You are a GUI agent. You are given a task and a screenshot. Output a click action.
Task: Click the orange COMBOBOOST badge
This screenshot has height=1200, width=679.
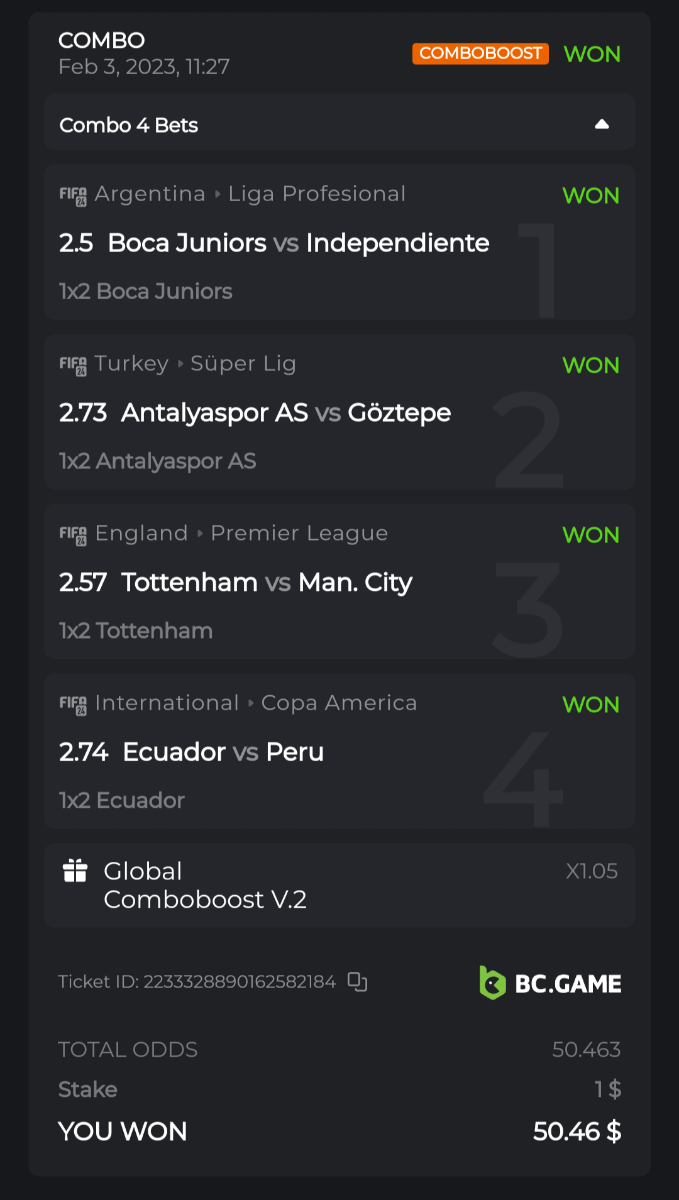[x=480, y=54]
